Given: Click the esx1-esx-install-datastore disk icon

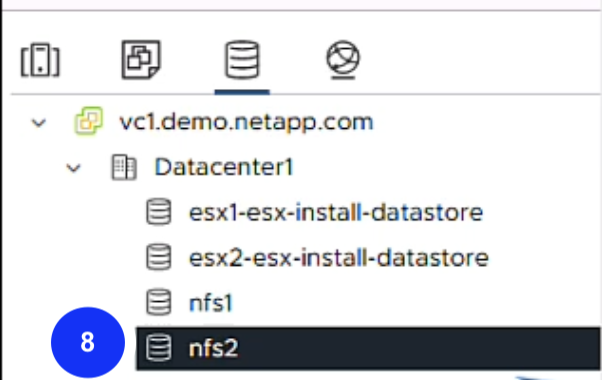Looking at the screenshot, I should coord(159,211).
